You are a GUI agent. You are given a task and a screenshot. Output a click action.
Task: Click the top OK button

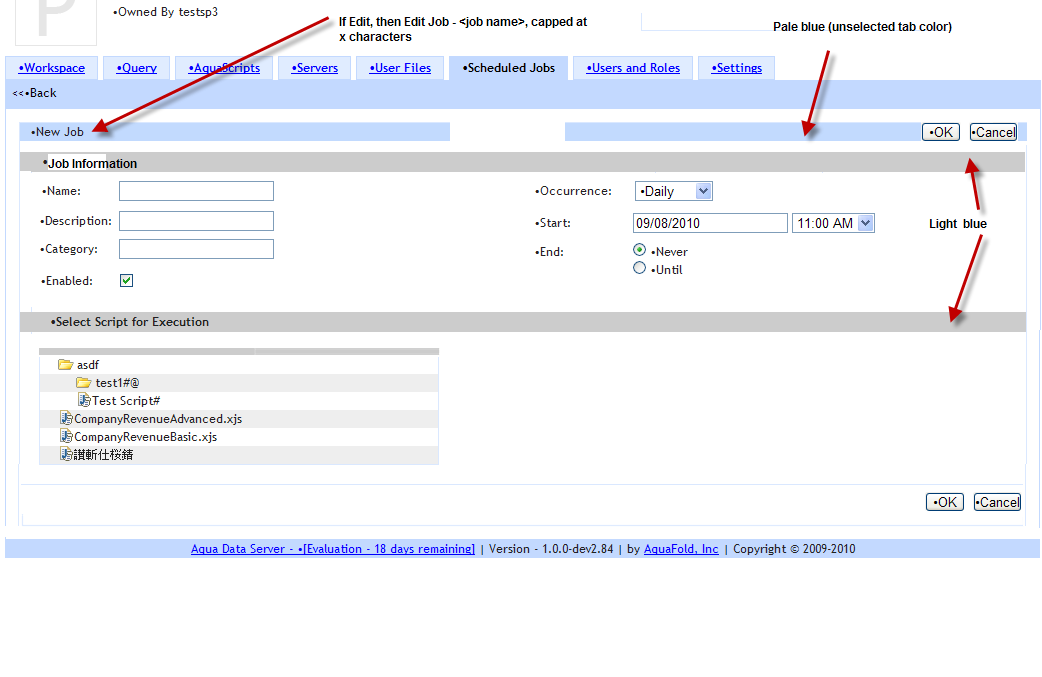point(941,132)
